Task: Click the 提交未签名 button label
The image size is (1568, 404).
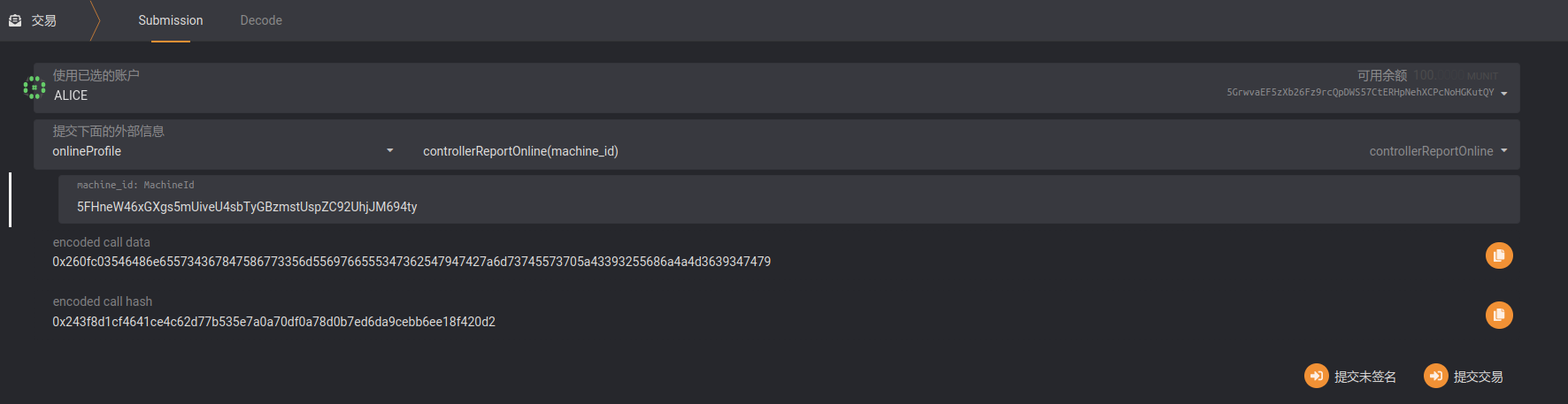Action: [x=1365, y=377]
